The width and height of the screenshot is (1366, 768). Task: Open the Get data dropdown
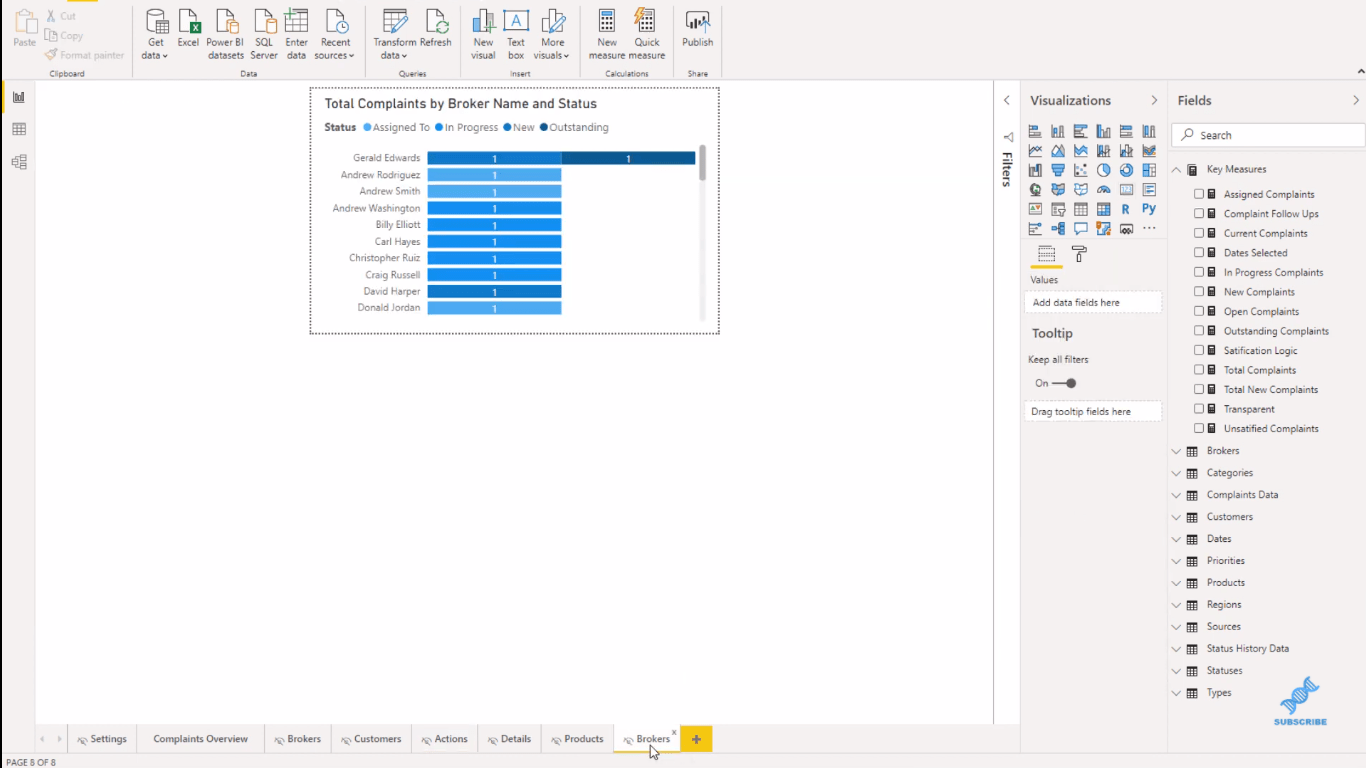(156, 35)
